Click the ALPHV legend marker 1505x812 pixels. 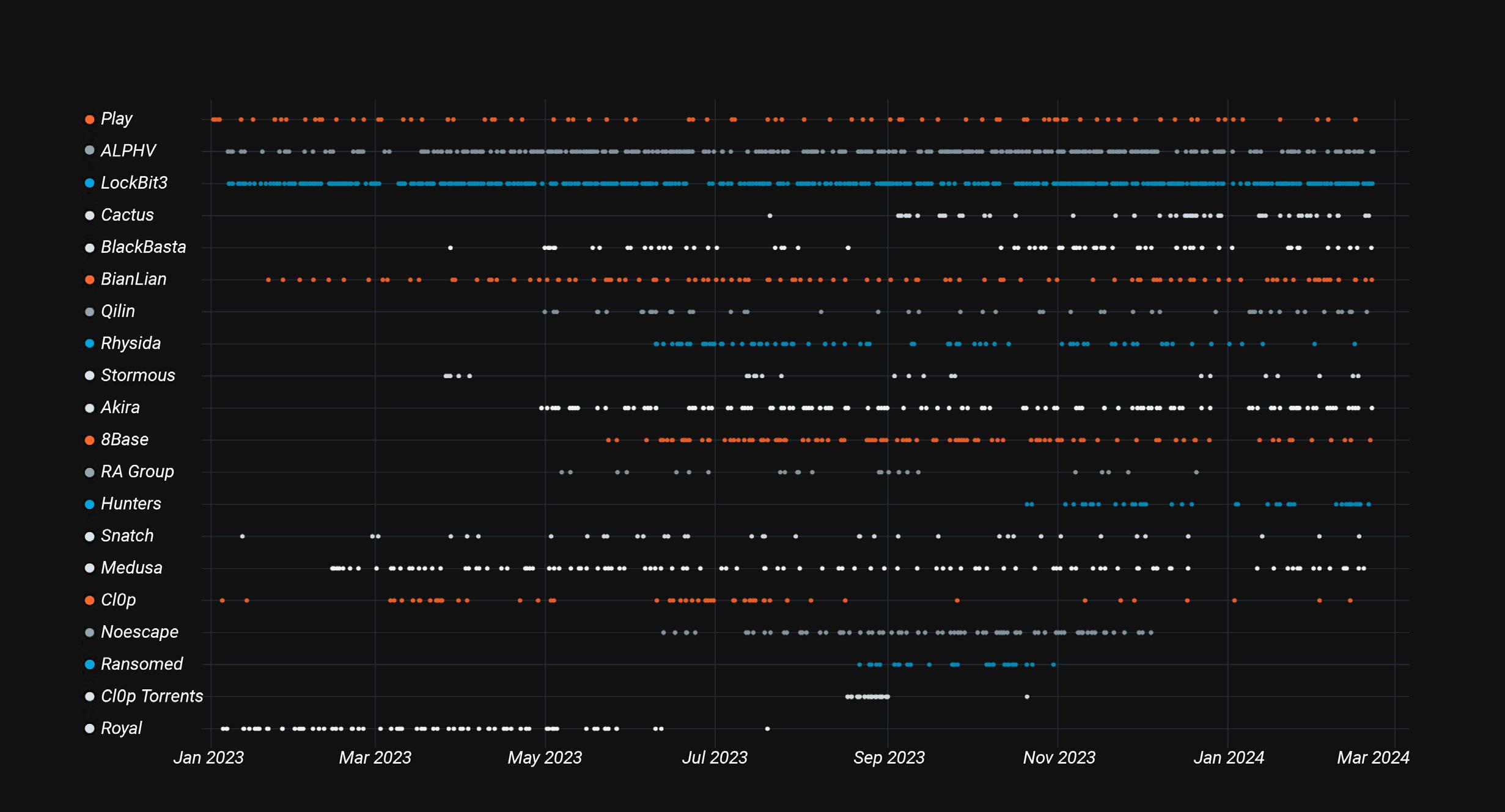coord(89,151)
